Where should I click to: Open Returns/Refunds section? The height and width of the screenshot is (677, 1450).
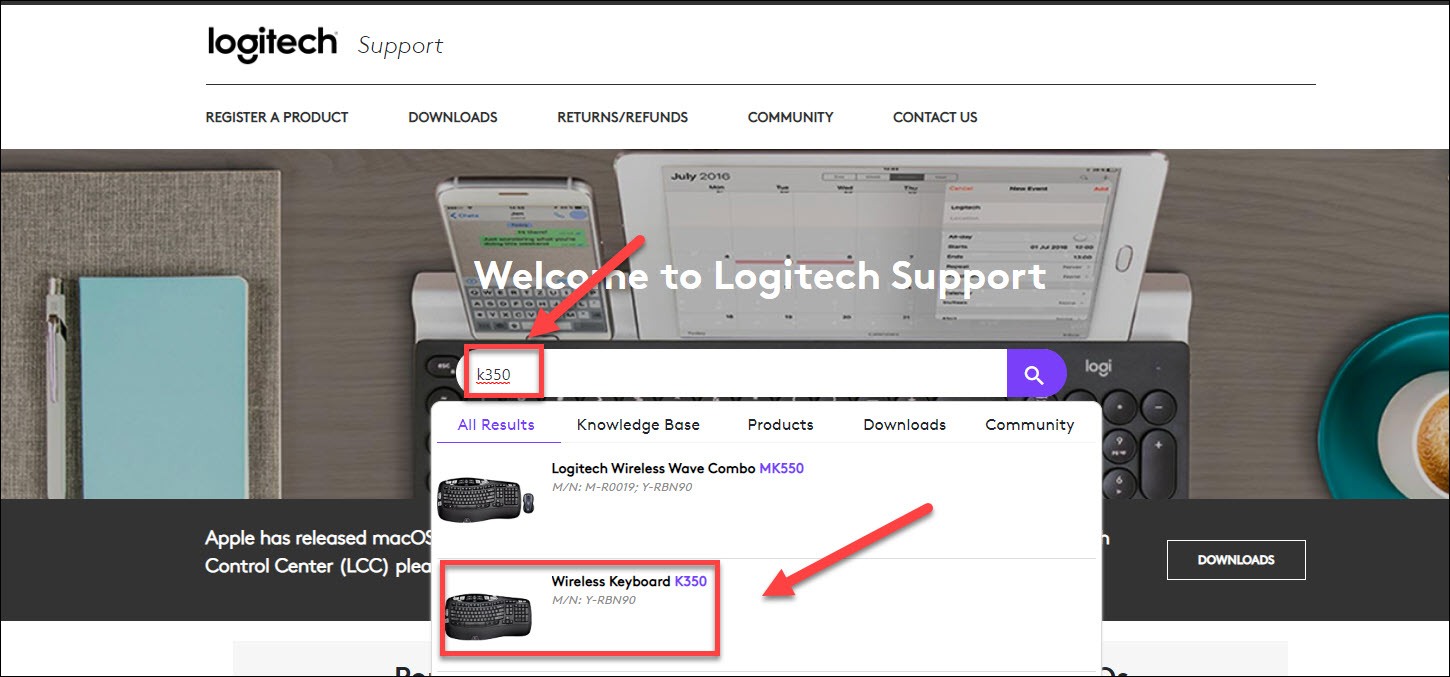click(x=622, y=117)
